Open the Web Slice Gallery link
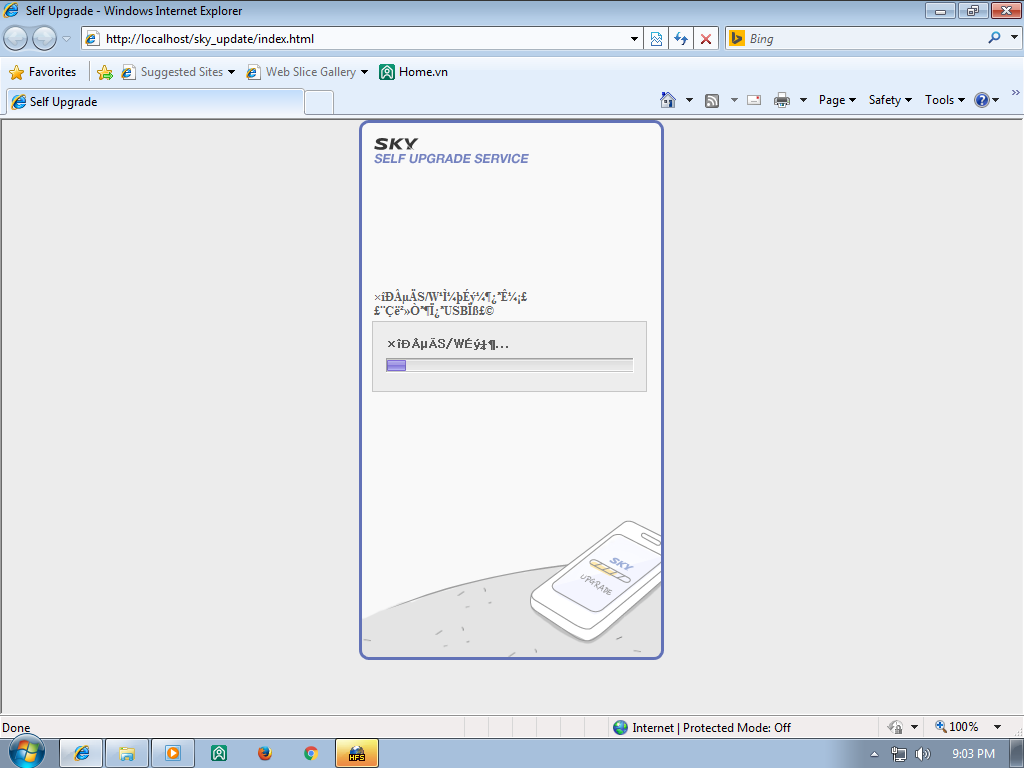Screen dimensions: 1024x768 pos(307,72)
